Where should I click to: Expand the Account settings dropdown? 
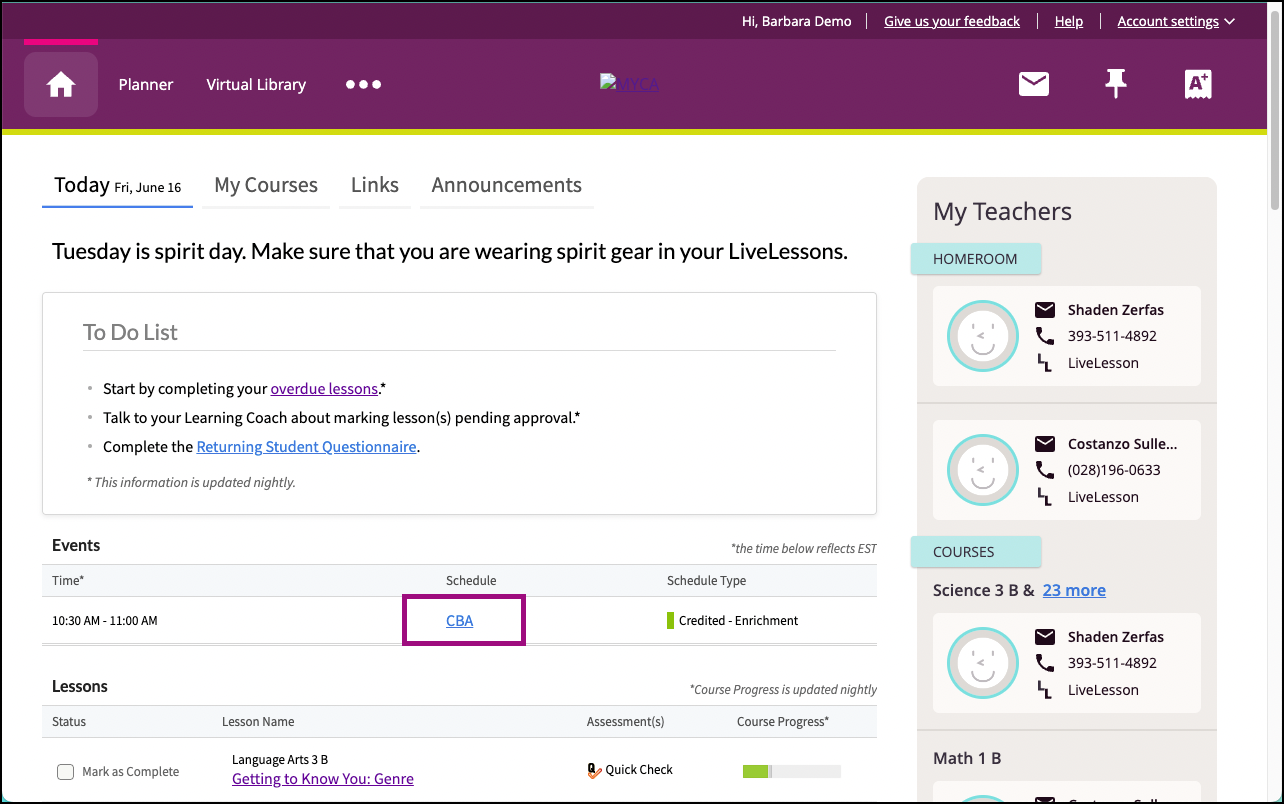coord(1175,21)
